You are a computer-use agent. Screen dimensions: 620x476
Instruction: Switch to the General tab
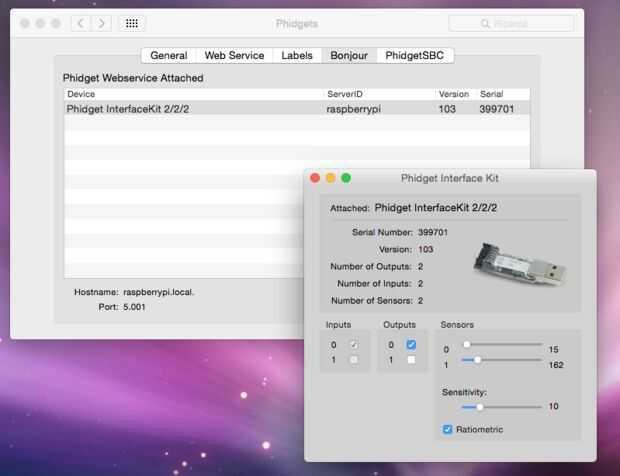coord(169,55)
